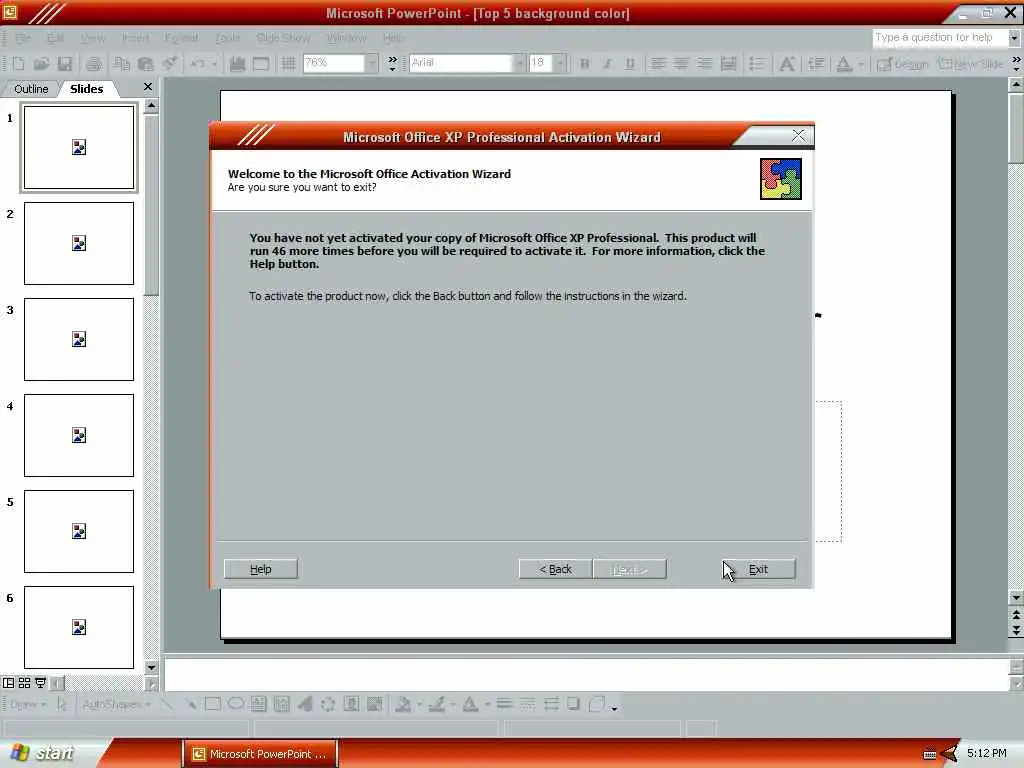This screenshot has height=768, width=1024.
Task: Click the Help button in the wizard
Action: 261,569
